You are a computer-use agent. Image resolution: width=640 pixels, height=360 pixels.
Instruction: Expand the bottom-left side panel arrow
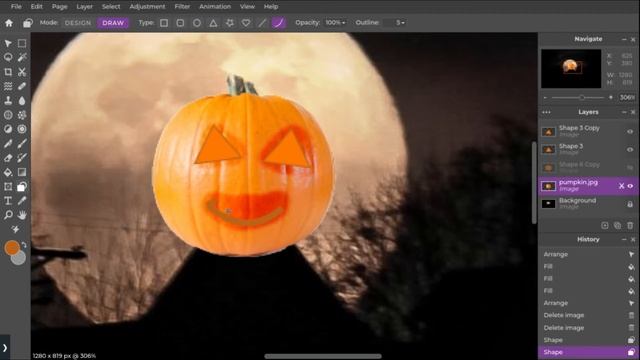tap(4, 348)
